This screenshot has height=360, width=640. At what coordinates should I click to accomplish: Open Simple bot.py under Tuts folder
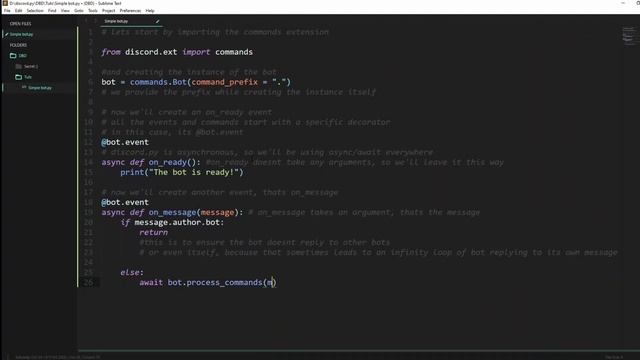(x=40, y=88)
